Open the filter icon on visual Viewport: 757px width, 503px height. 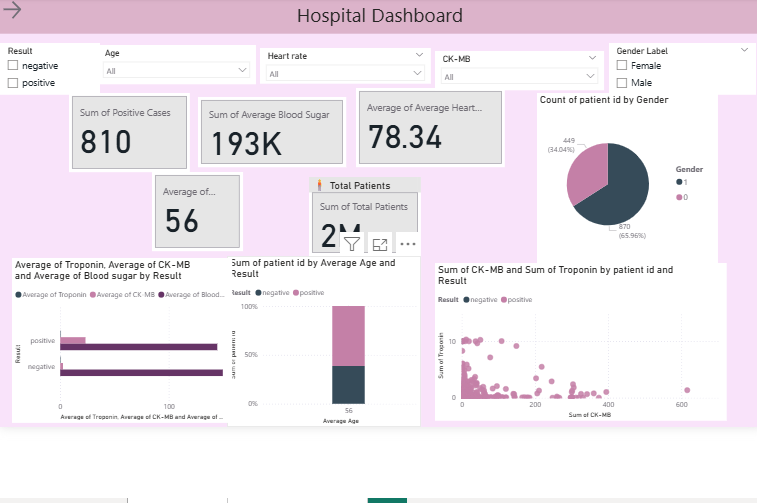(x=352, y=243)
